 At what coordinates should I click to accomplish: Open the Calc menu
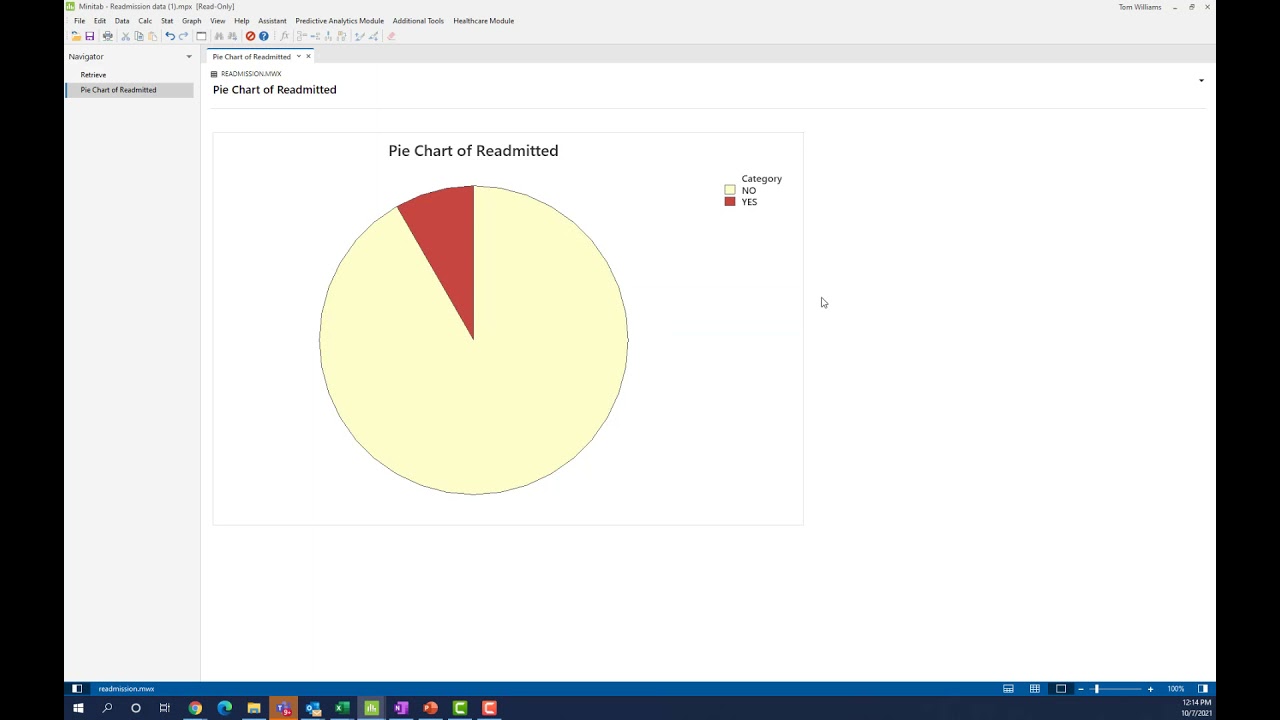[x=145, y=21]
